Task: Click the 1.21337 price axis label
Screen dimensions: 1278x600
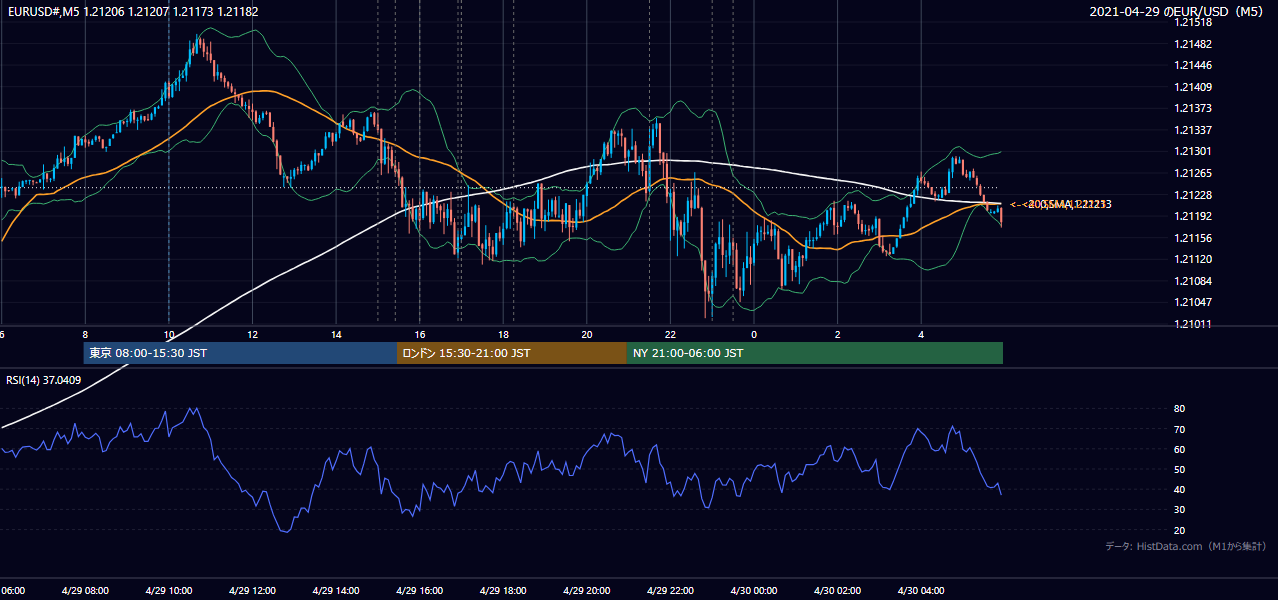Action: [1194, 130]
